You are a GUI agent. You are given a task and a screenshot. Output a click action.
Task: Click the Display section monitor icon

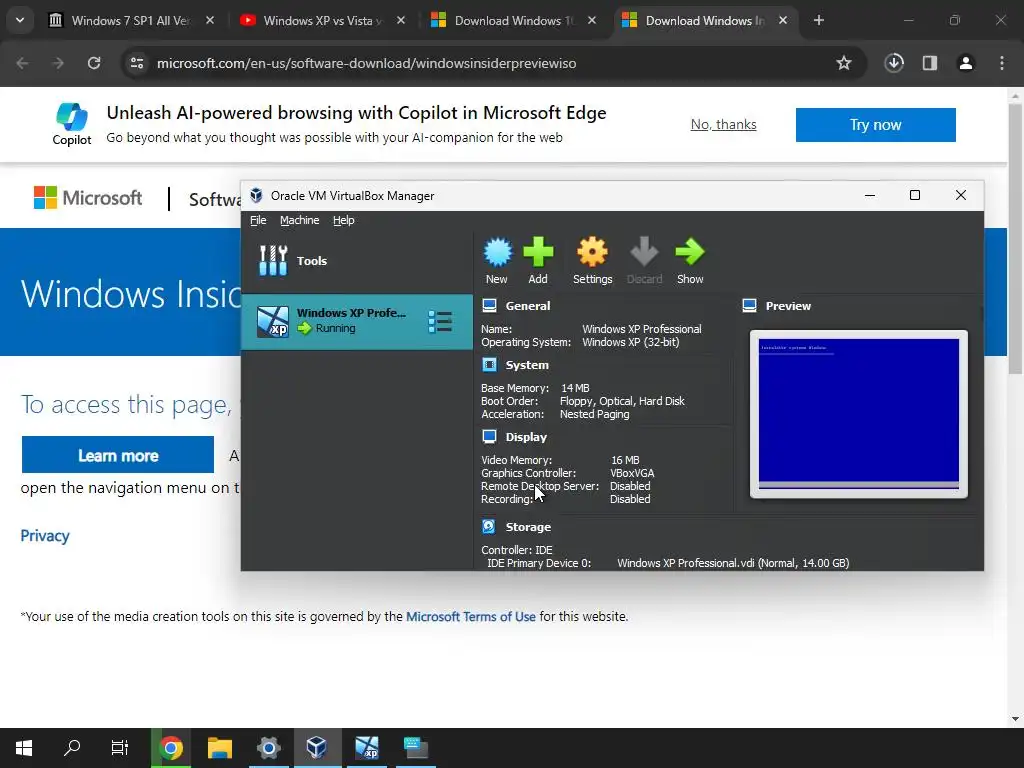coord(489,436)
